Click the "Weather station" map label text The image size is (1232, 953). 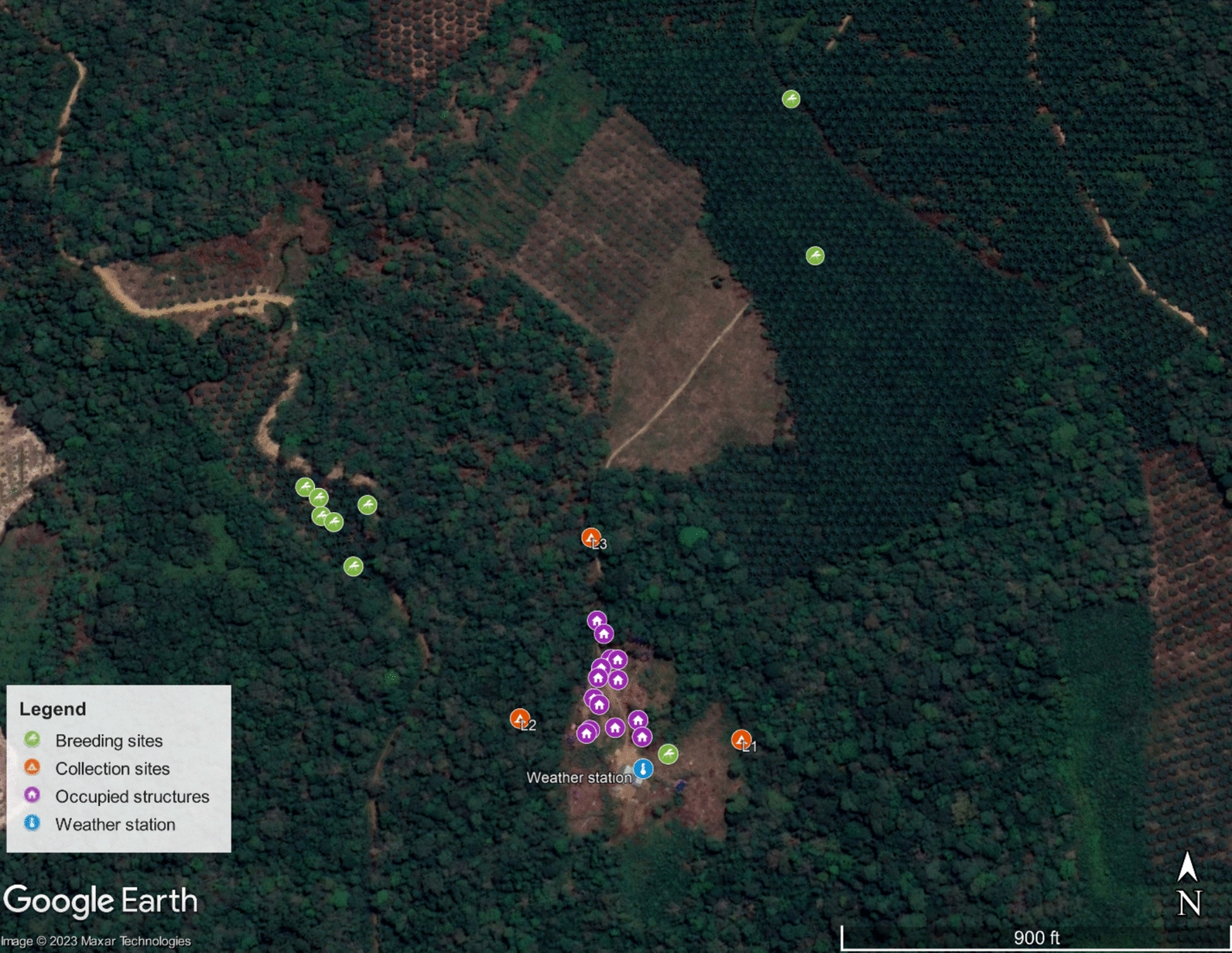click(x=578, y=777)
